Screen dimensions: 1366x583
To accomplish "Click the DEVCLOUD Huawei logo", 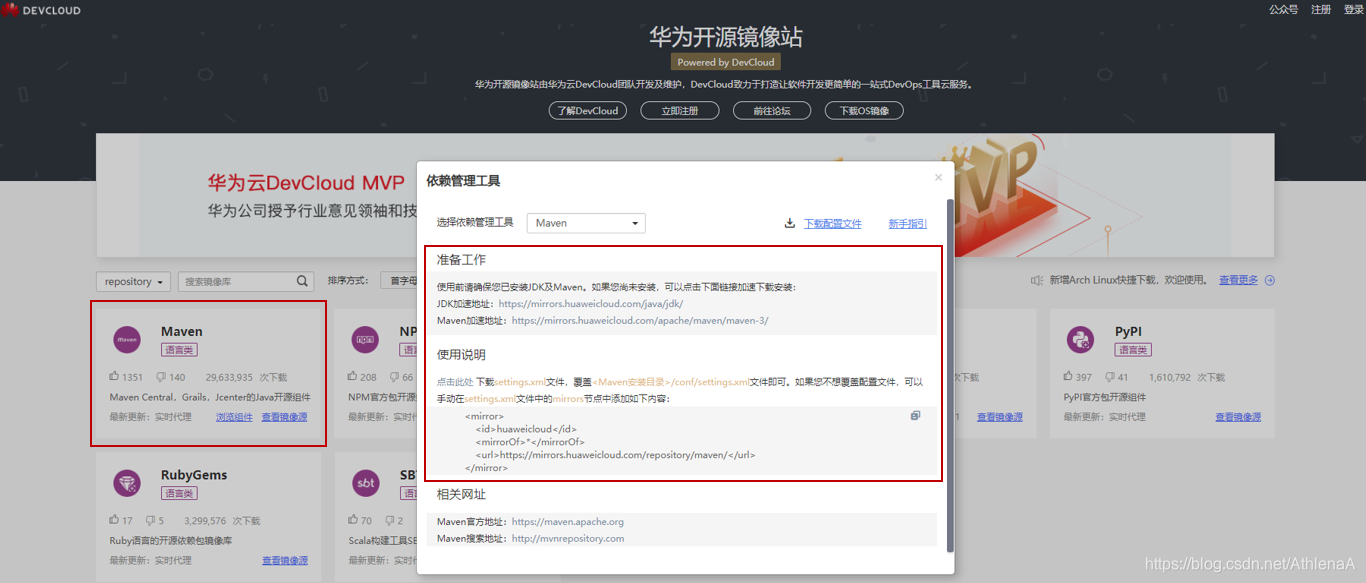I will [41, 10].
